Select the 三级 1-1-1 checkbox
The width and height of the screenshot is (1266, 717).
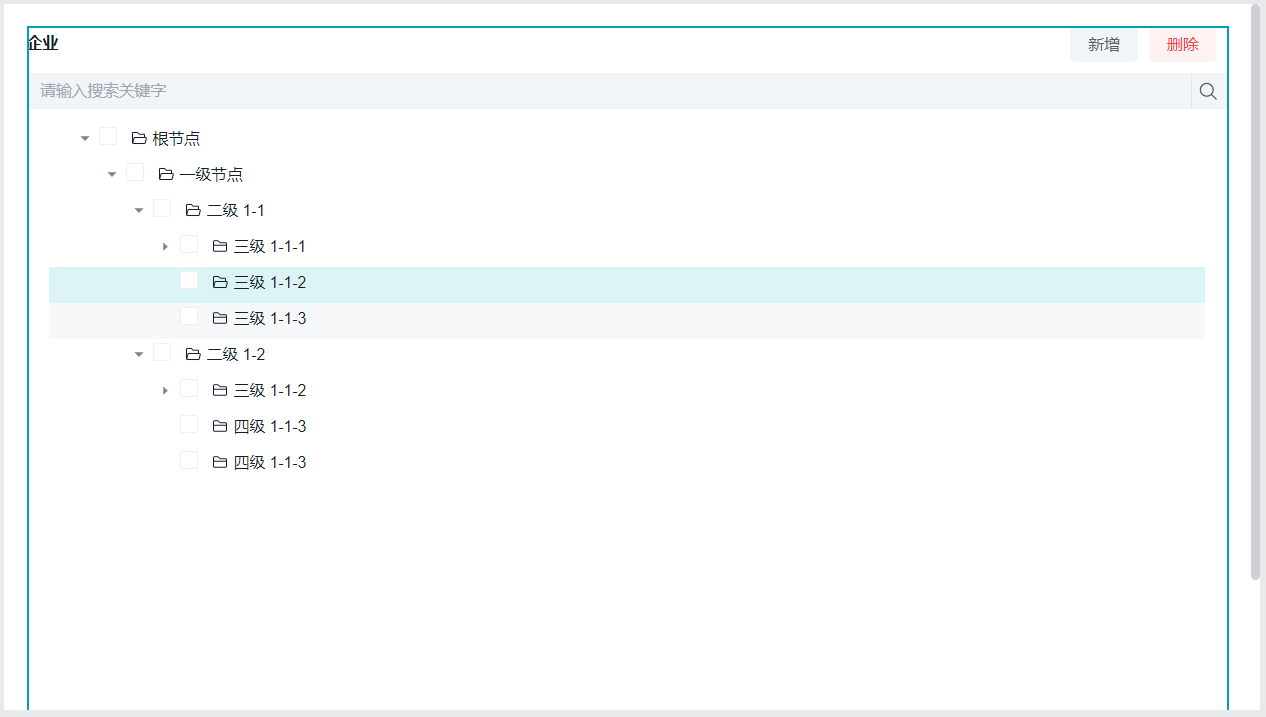click(189, 244)
